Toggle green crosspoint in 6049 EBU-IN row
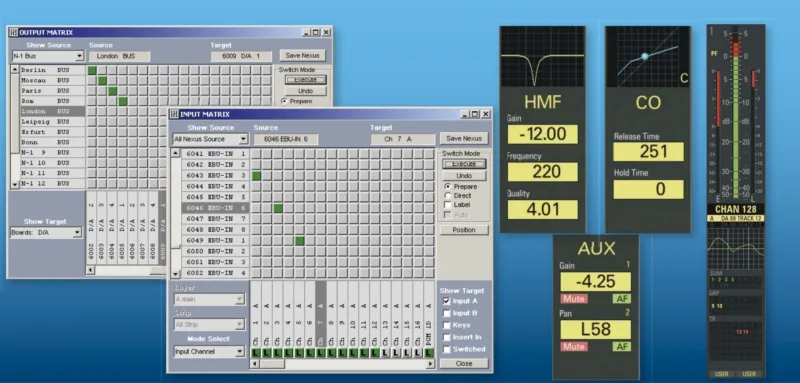Viewport: 800px width, 383px height. (x=300, y=241)
